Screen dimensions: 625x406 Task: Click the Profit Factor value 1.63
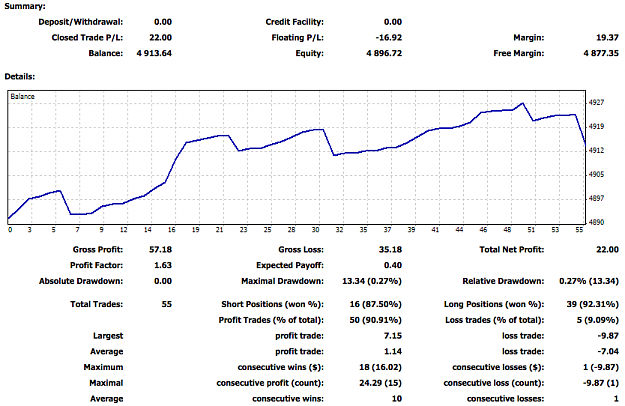(x=163, y=265)
